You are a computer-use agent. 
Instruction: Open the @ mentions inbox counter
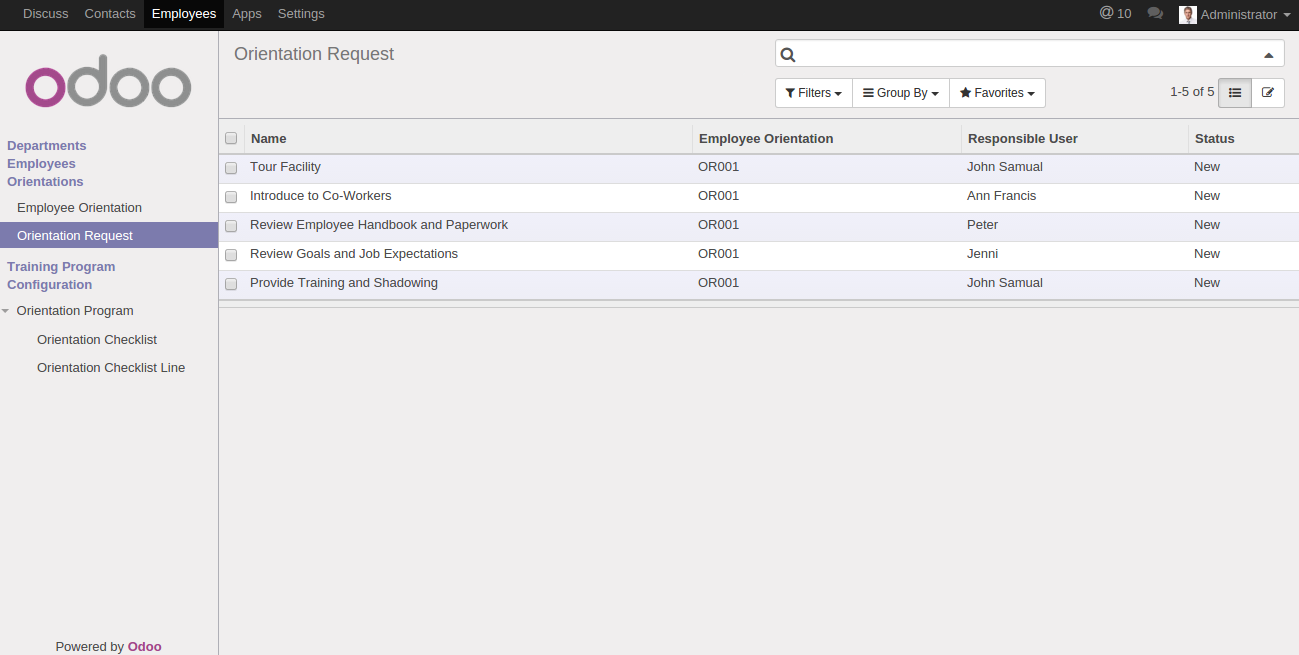[x=1115, y=14]
